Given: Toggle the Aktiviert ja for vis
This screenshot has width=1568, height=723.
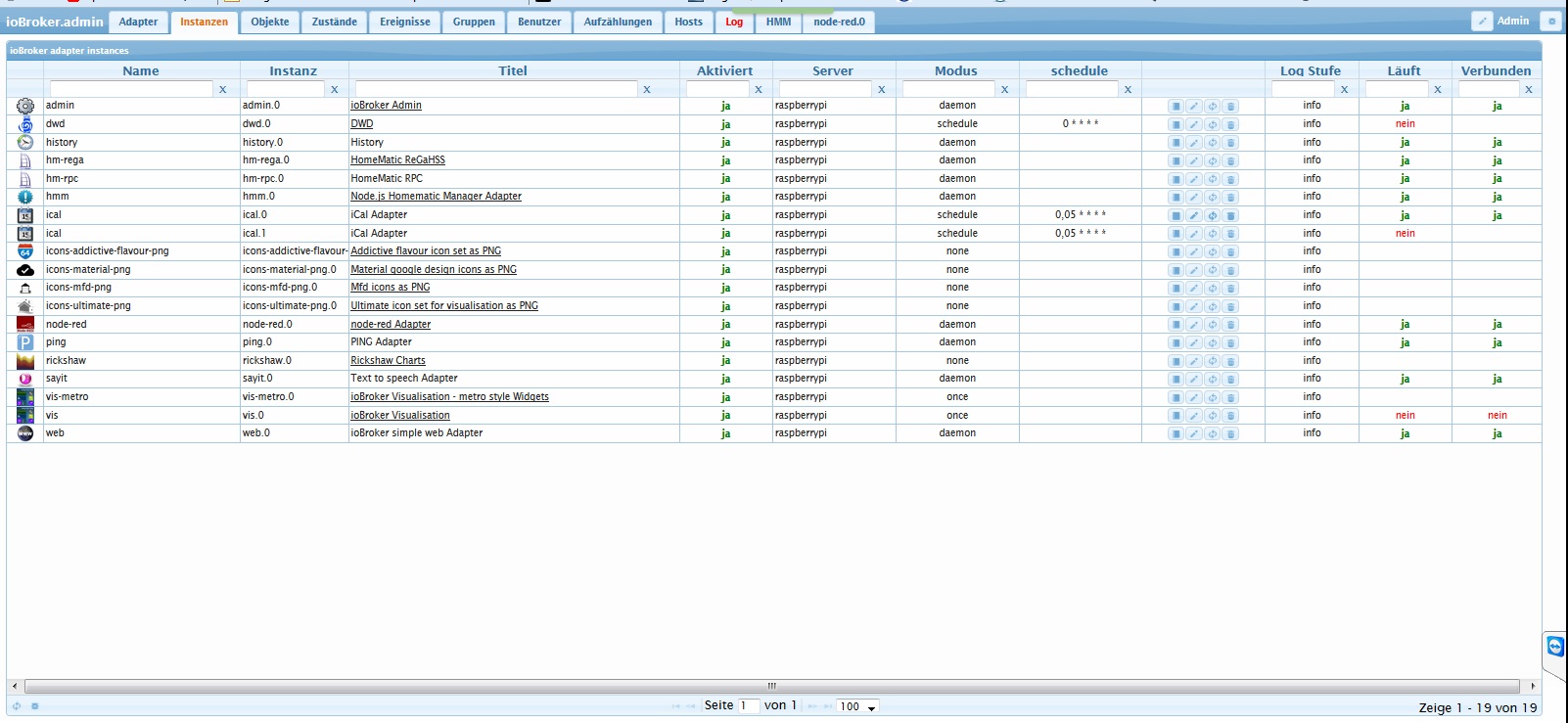Looking at the screenshot, I should (x=725, y=416).
